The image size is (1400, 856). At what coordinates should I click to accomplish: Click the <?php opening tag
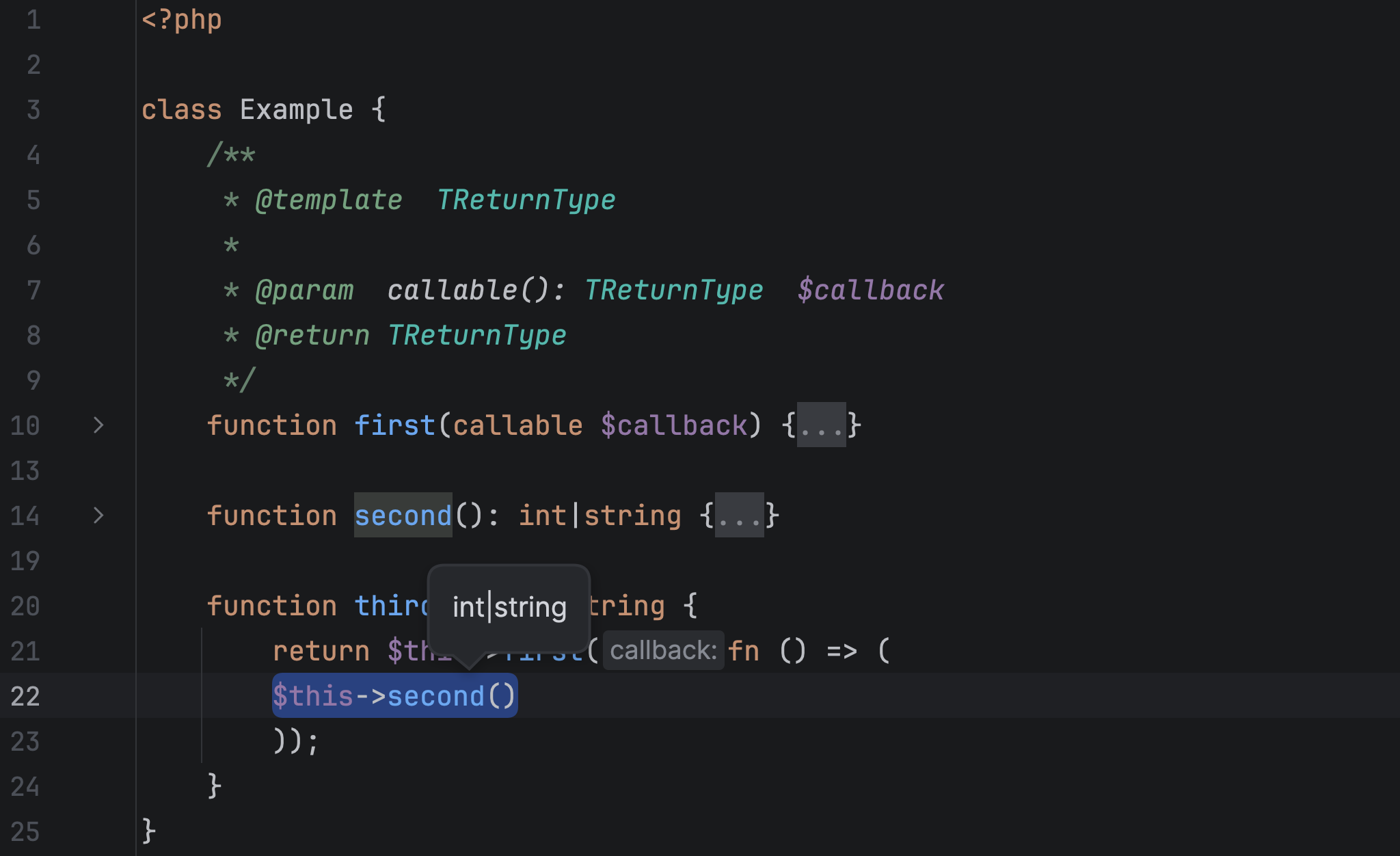point(181,19)
